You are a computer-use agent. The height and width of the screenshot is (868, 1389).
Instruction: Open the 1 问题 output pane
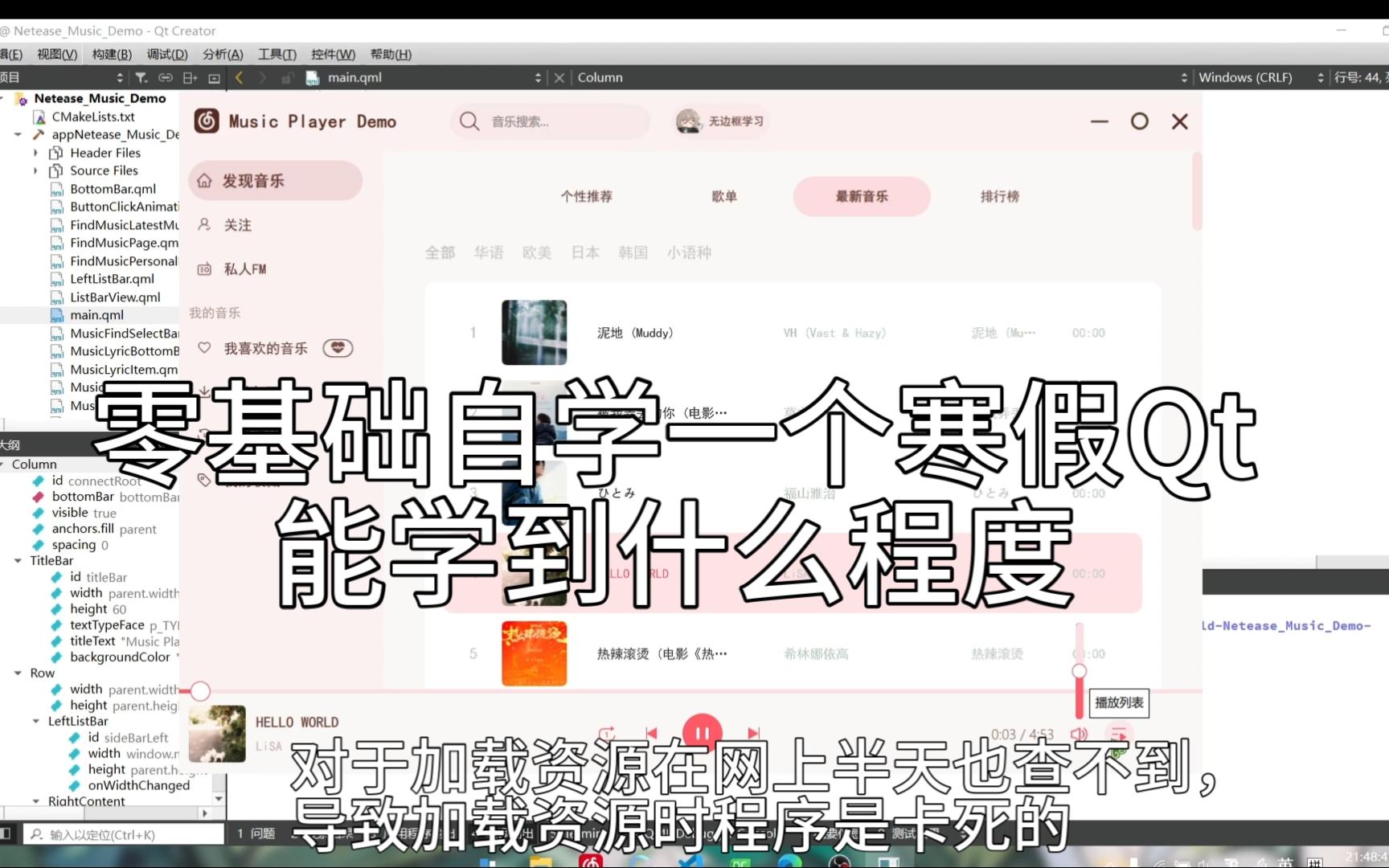pos(256,833)
